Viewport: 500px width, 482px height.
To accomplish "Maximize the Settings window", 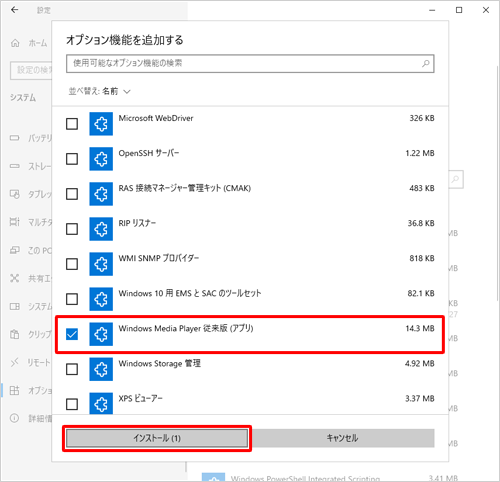I will (459, 10).
